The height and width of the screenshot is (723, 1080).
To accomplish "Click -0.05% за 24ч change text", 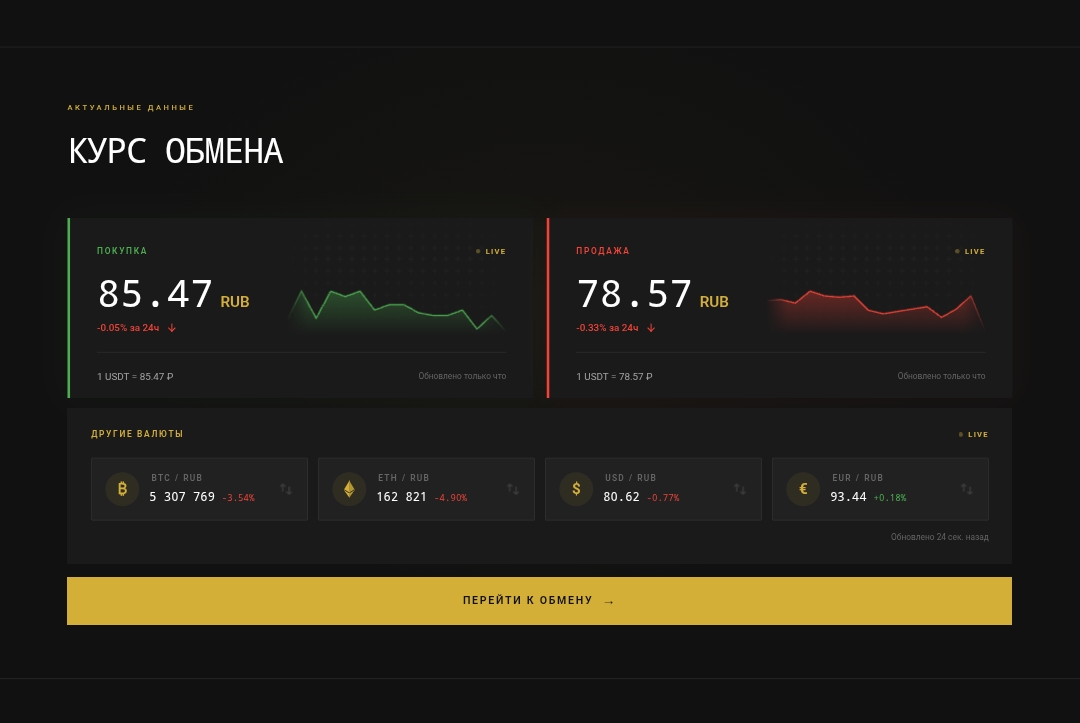I will tap(128, 328).
